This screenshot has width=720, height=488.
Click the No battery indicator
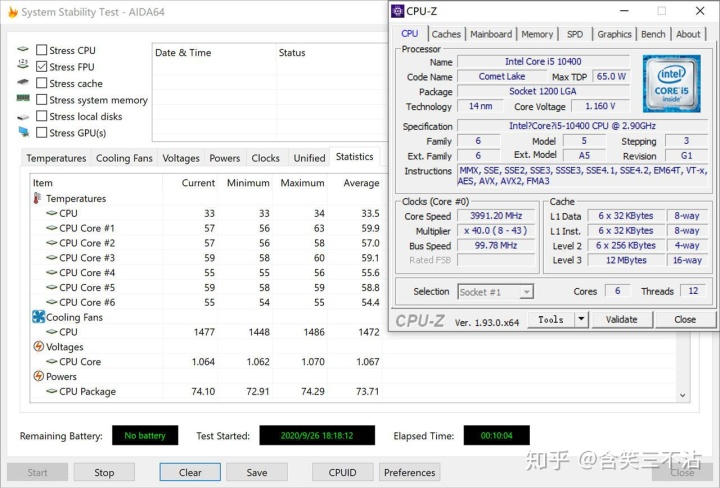(x=145, y=435)
